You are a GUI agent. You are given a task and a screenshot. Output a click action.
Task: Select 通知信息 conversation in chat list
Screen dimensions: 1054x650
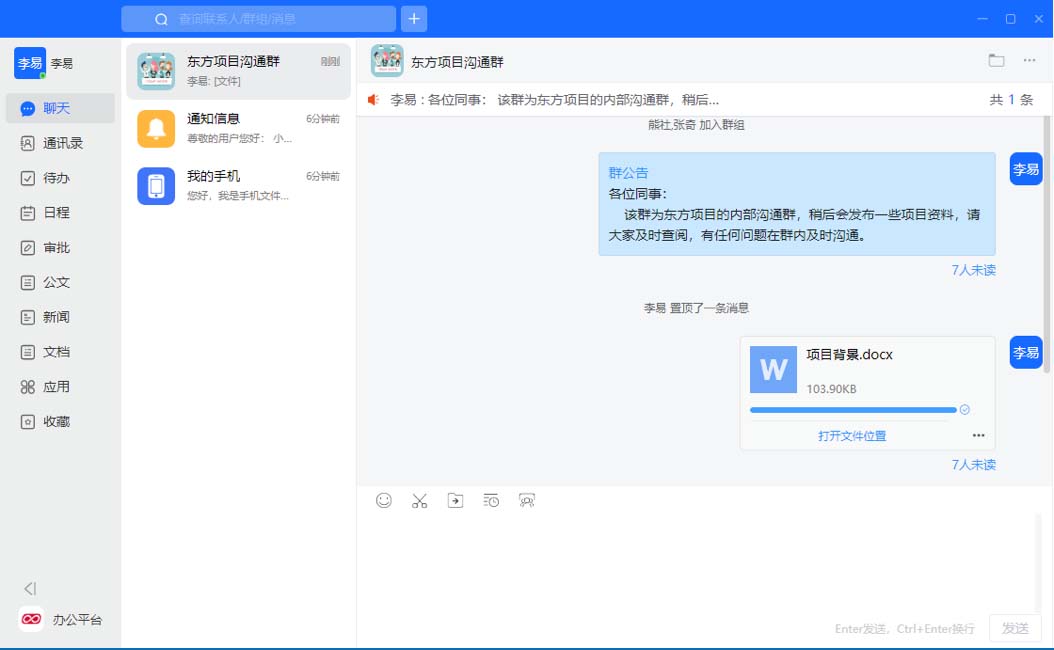pos(238,128)
